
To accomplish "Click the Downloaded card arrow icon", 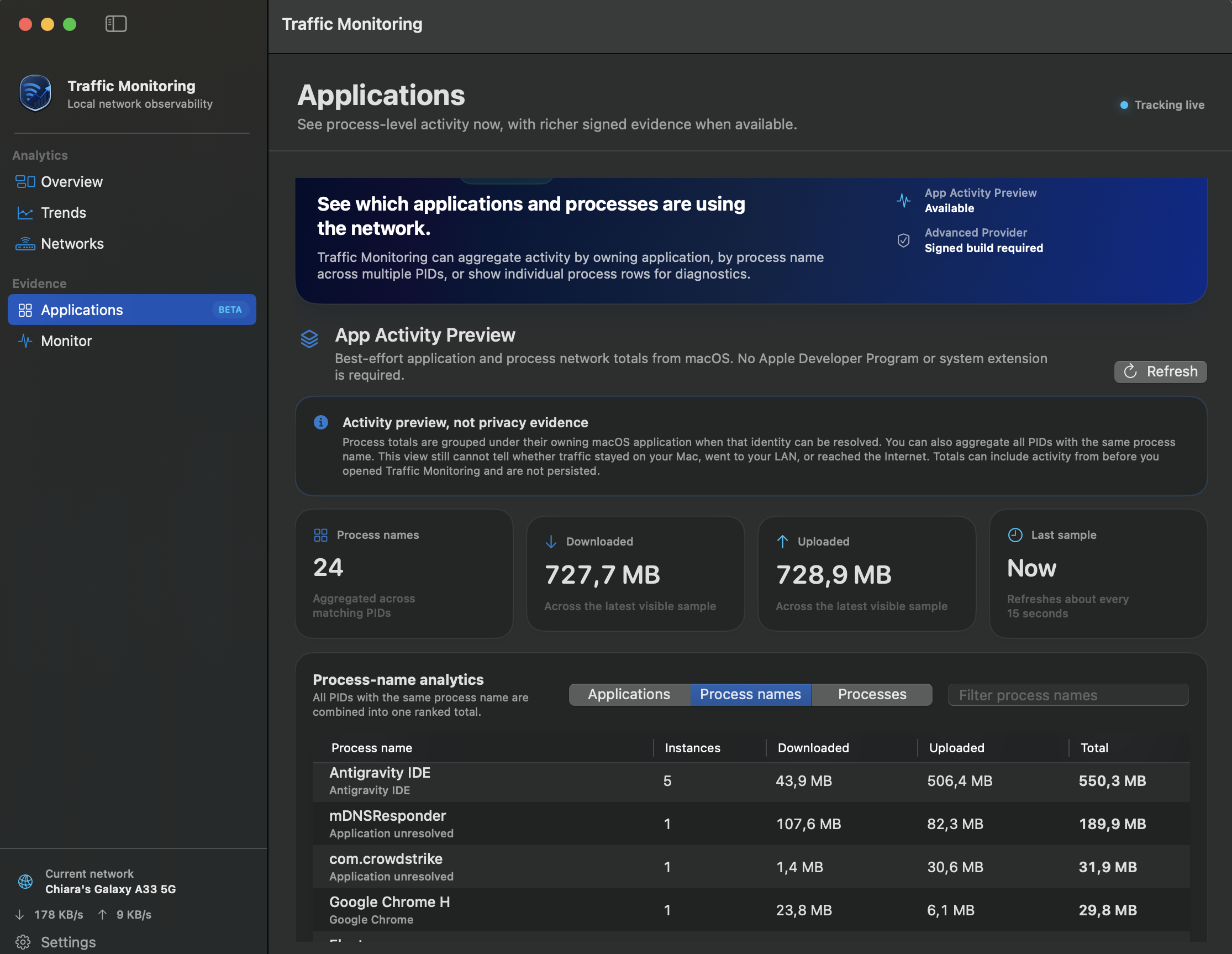I will 551,542.
